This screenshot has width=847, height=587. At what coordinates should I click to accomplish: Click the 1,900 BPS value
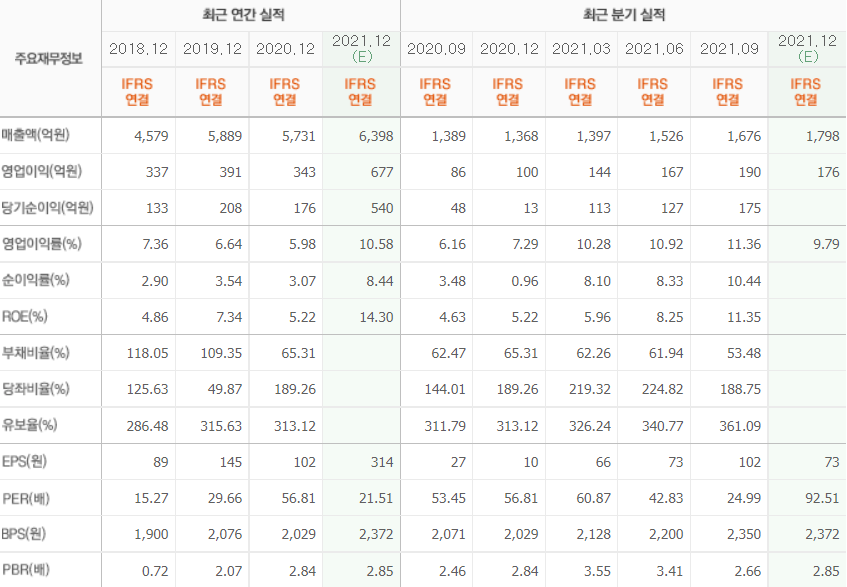[151, 535]
